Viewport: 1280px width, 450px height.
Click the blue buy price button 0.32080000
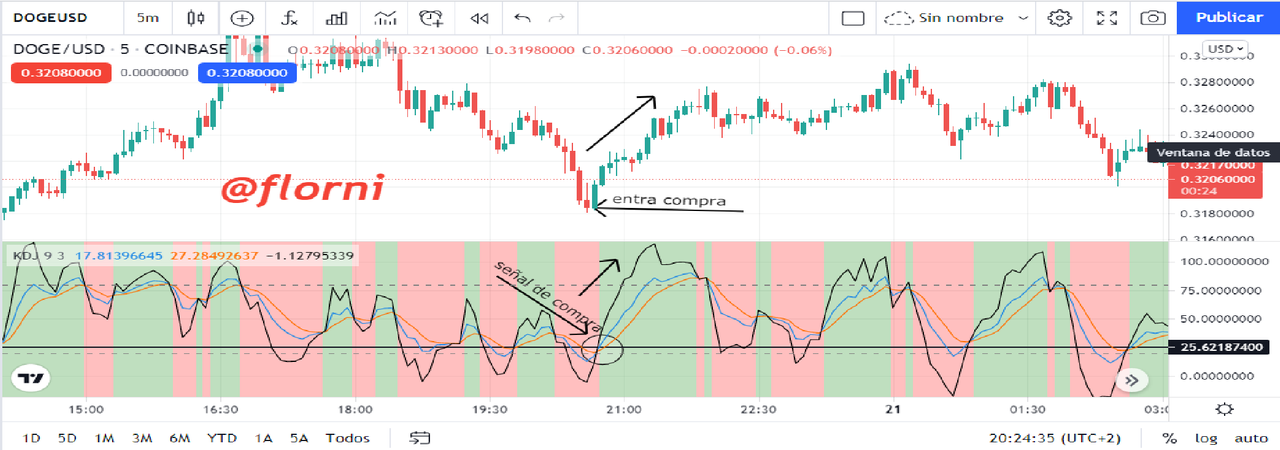coord(245,72)
